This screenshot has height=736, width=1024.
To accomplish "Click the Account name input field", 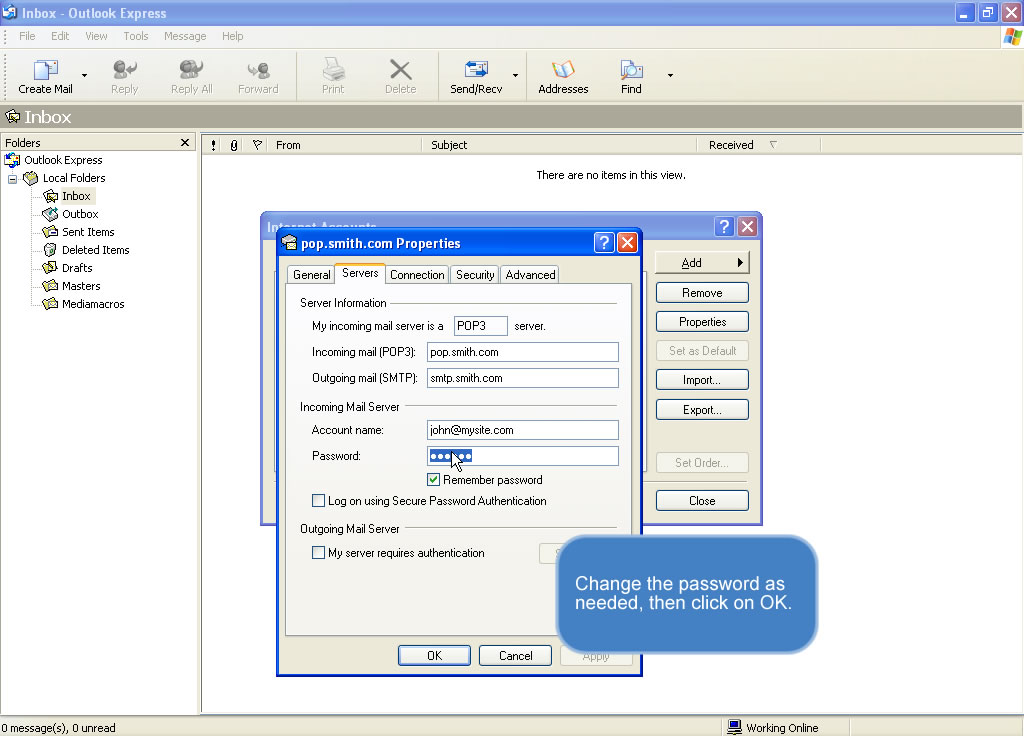I will 522,430.
